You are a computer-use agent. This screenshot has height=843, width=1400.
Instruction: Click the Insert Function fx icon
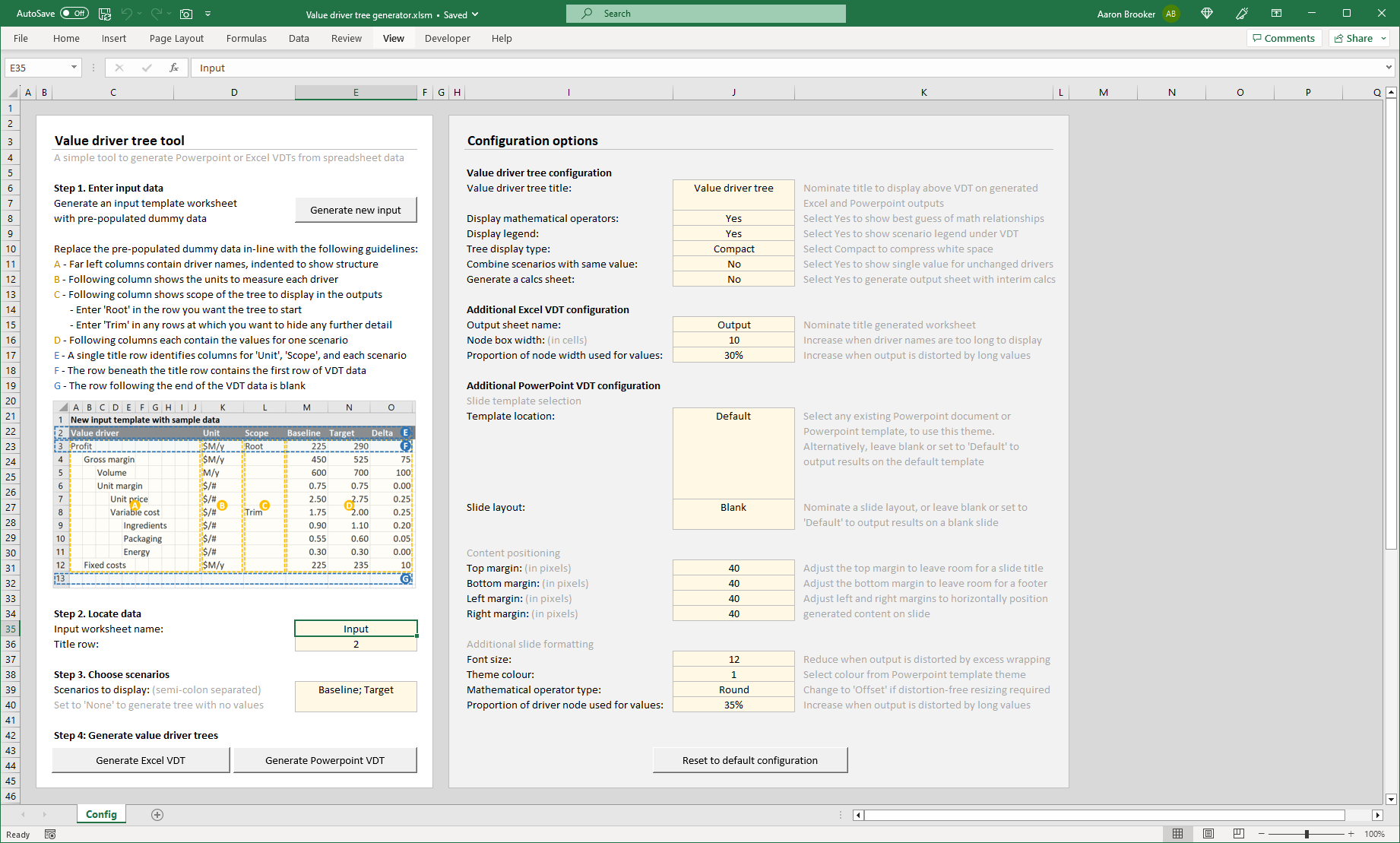click(174, 68)
